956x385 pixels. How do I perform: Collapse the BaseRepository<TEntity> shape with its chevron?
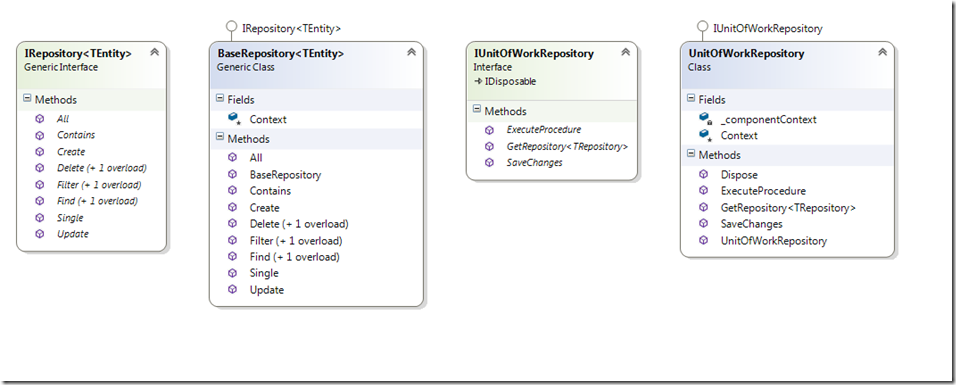[x=411, y=52]
